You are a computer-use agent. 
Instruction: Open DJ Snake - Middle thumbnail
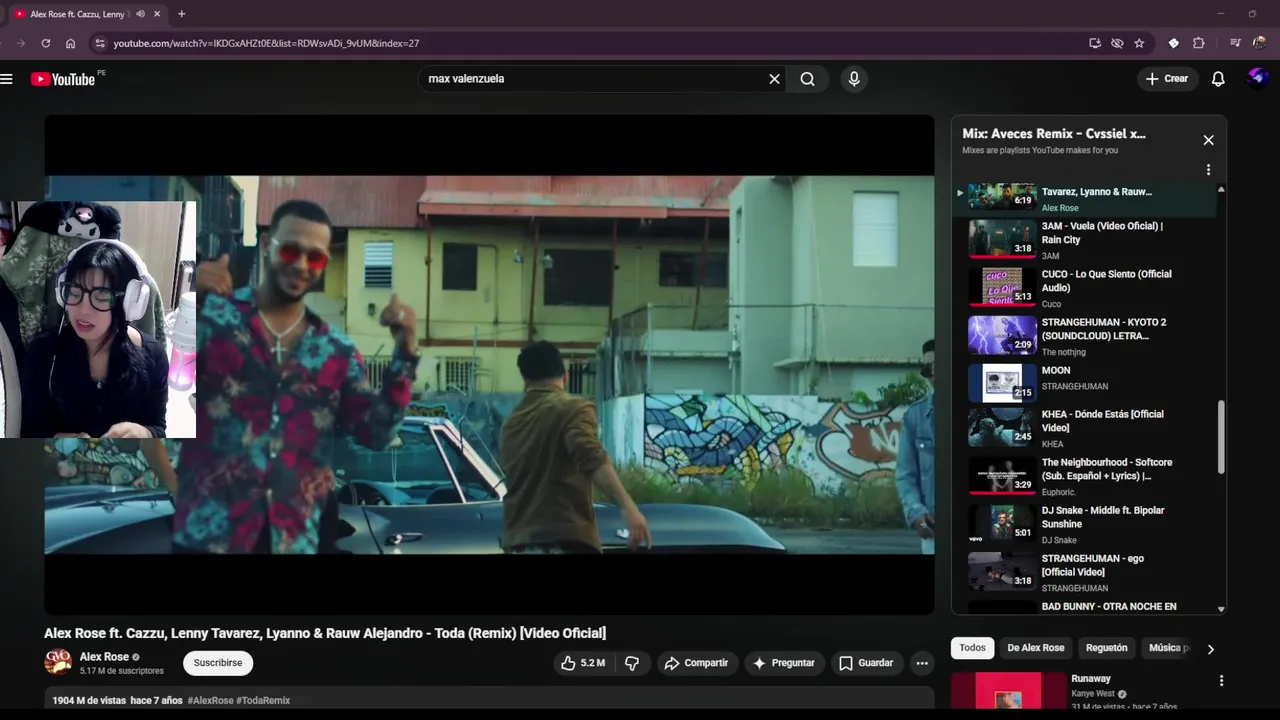pos(1002,523)
